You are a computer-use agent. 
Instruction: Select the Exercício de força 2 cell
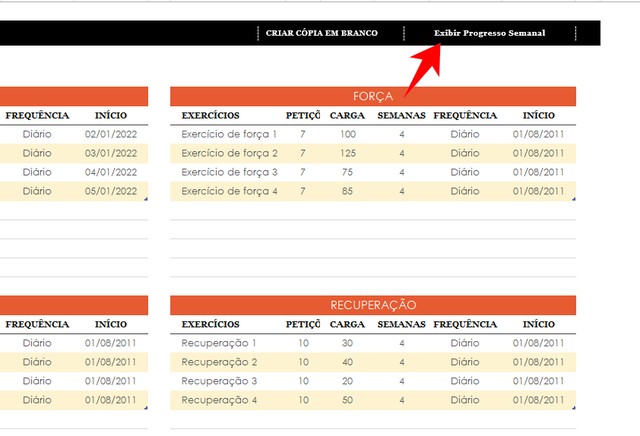tap(229, 153)
